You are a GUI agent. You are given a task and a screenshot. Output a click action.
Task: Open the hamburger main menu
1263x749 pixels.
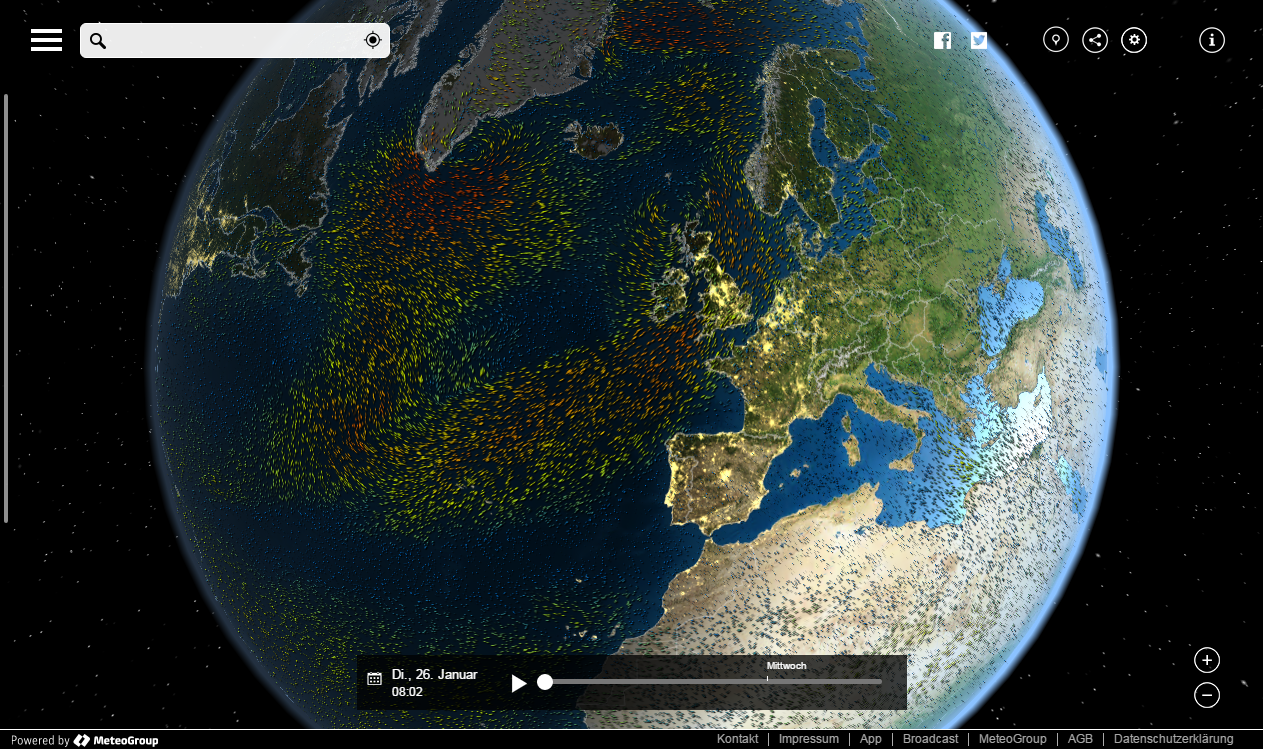click(x=46, y=40)
